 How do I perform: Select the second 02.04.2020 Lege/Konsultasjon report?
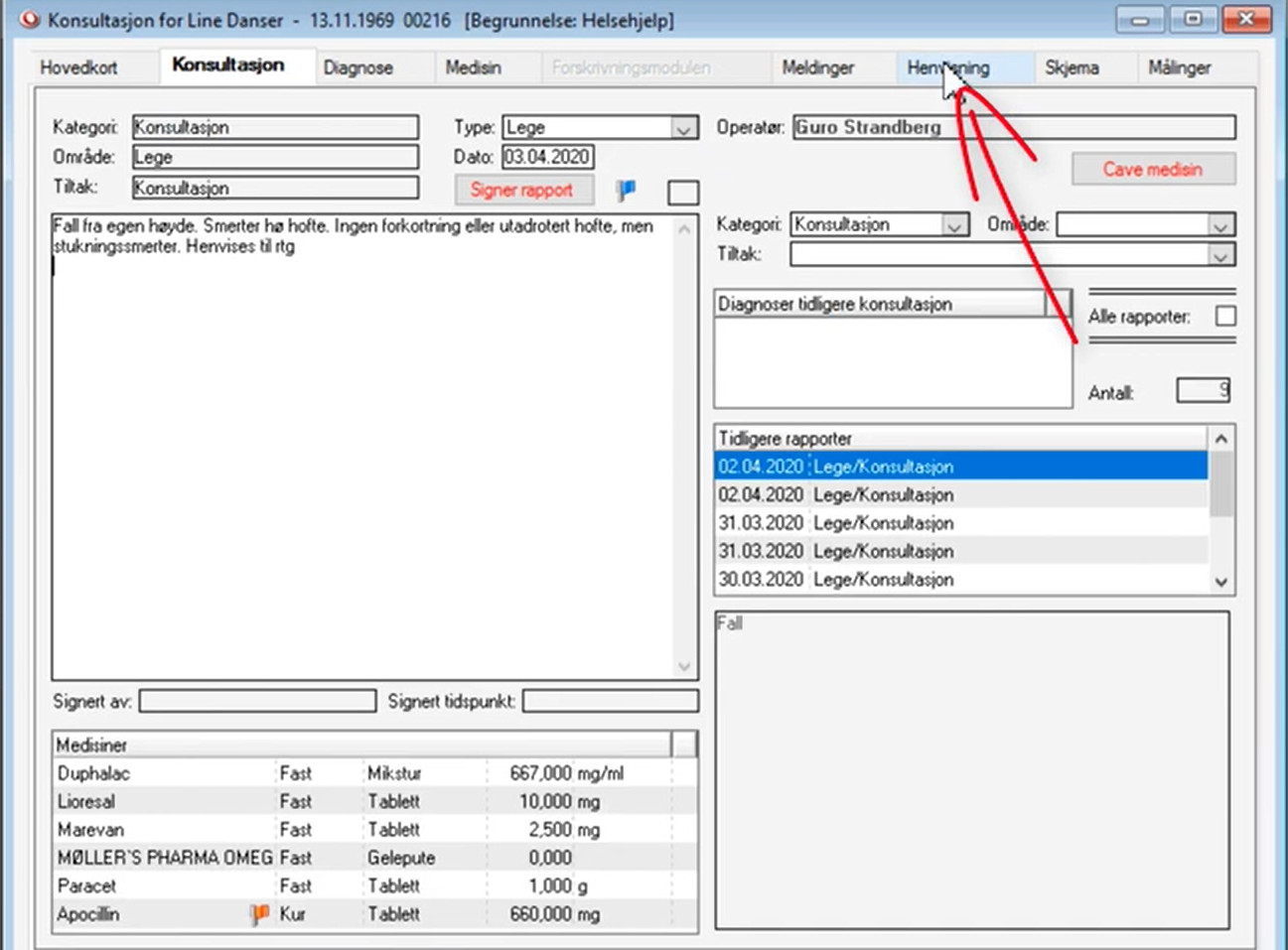(961, 494)
